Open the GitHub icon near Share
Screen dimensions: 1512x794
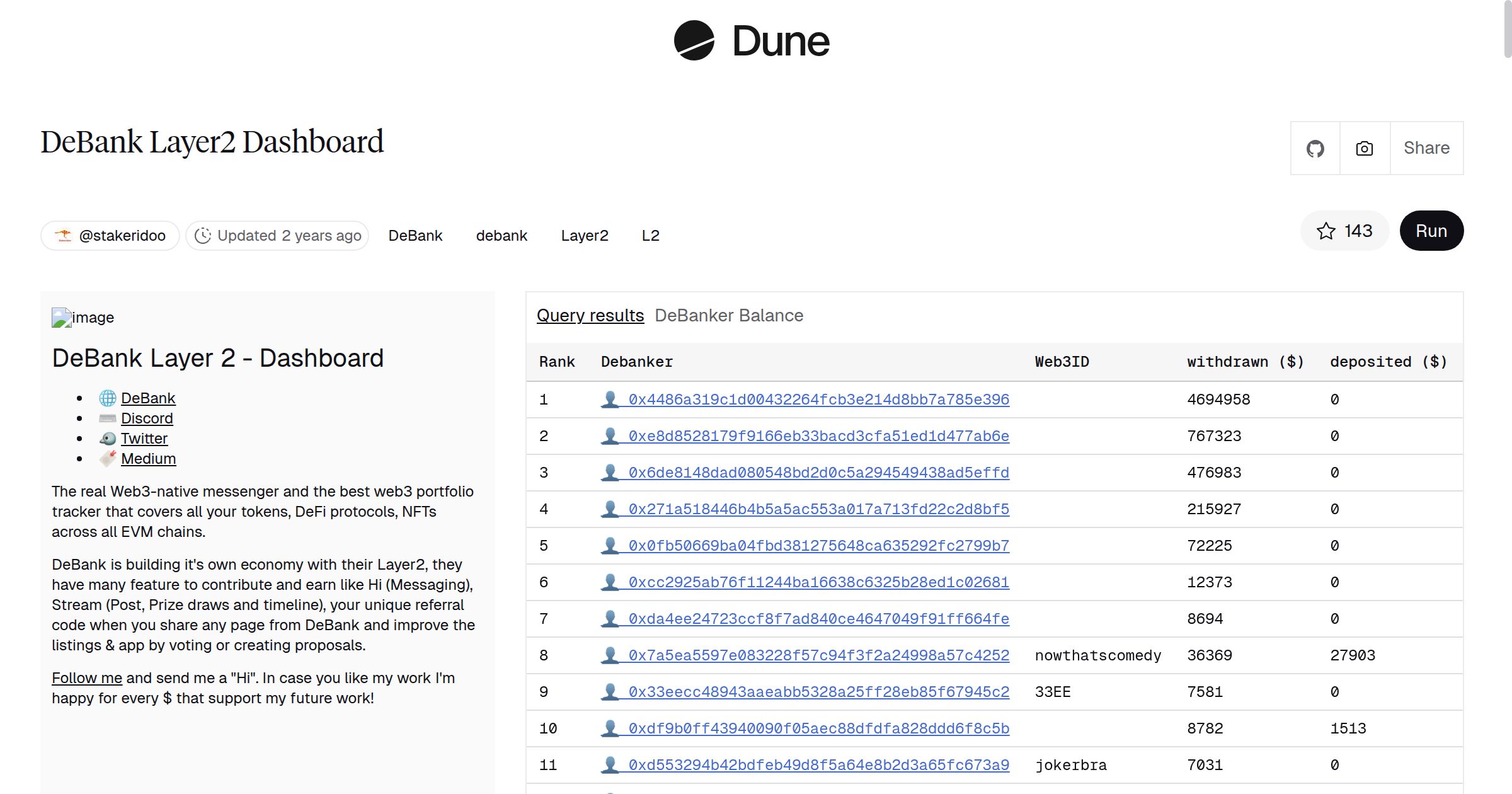click(x=1315, y=148)
